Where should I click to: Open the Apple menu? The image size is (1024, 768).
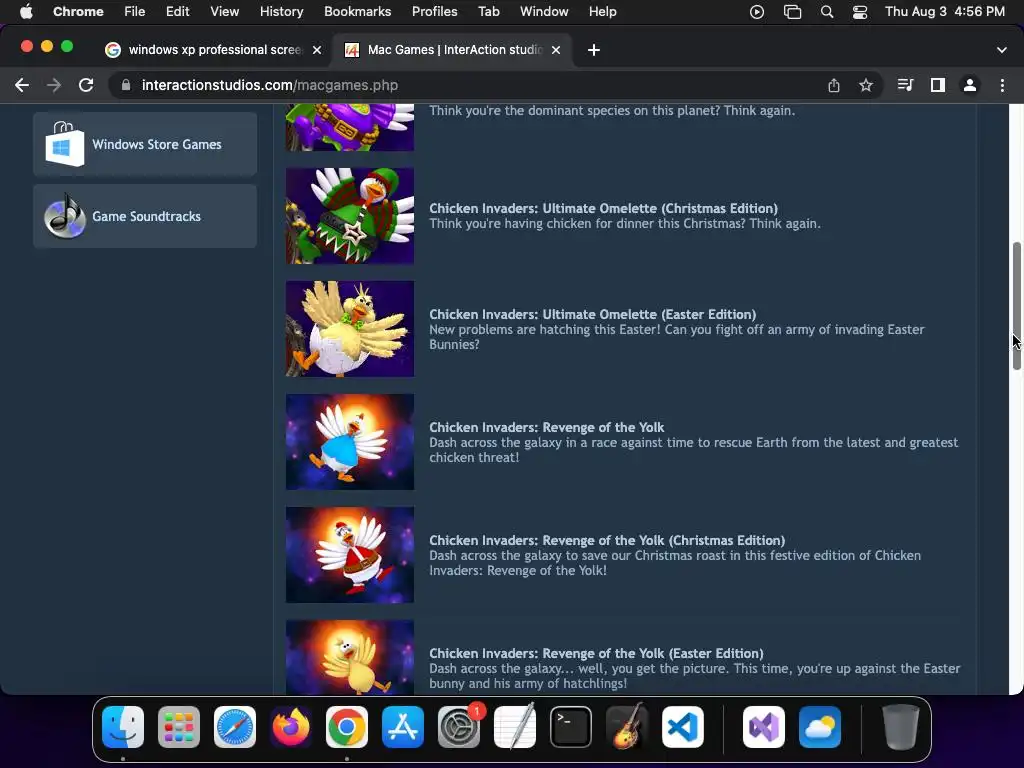coord(26,12)
